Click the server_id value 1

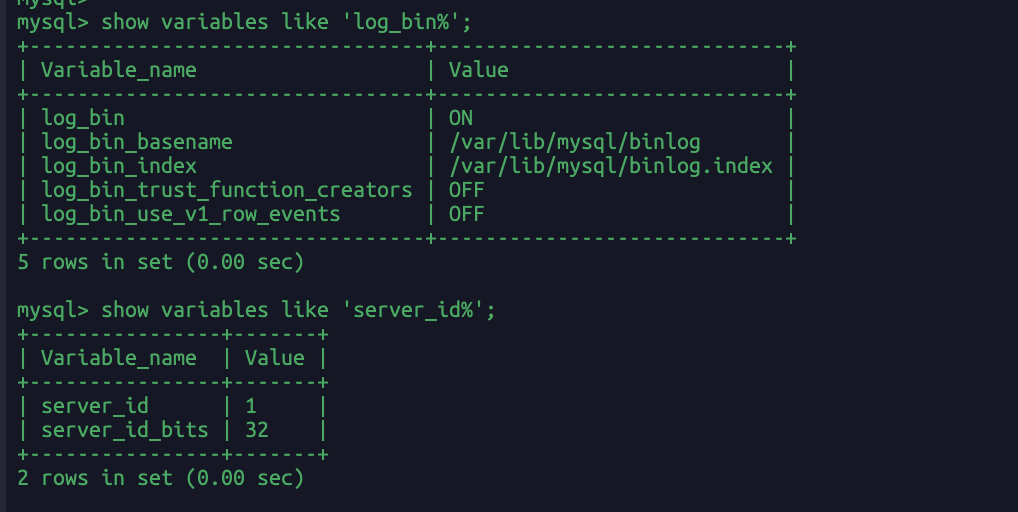[251, 406]
